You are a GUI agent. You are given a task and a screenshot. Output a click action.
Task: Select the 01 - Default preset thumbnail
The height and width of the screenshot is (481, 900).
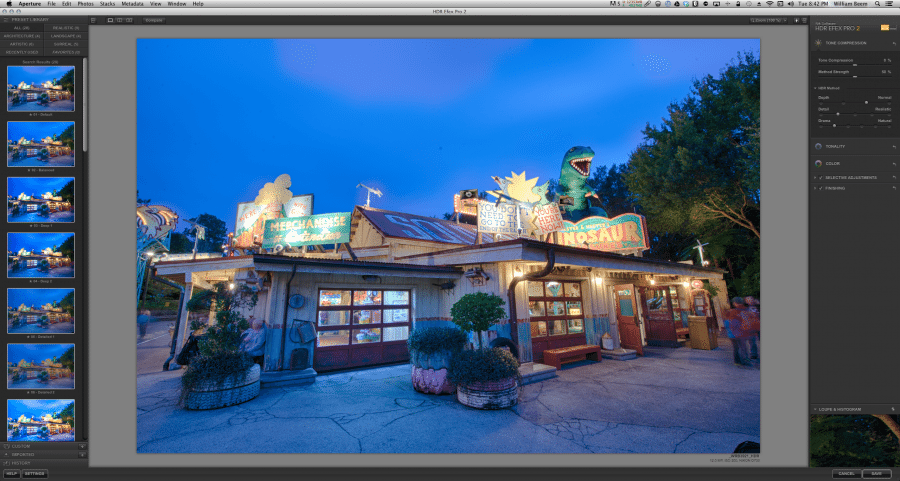point(41,88)
